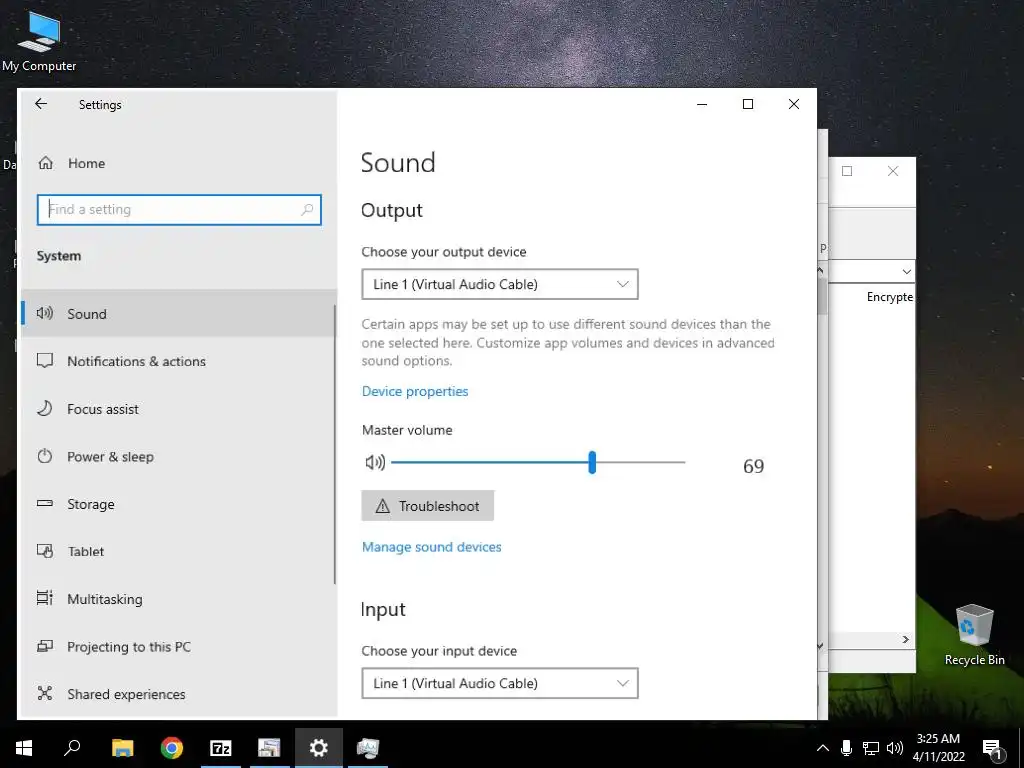The height and width of the screenshot is (768, 1024).
Task: Switch to the taskbar app right of 7-Zip
Action: 269,748
